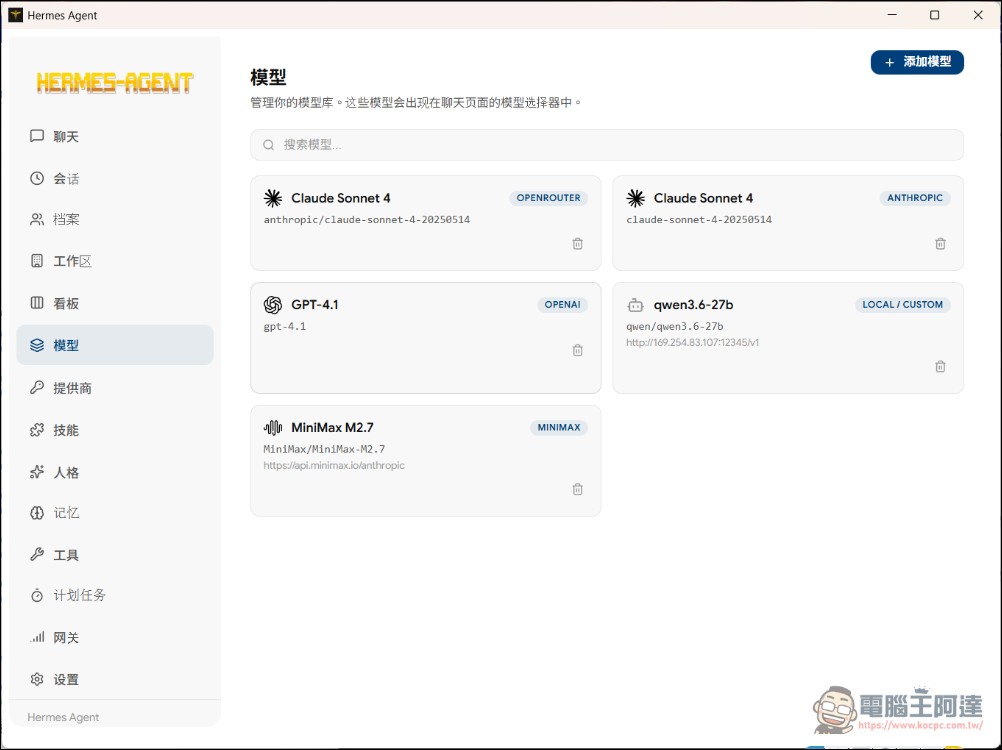Open 记忆 memory section
Screen dimensions: 1002x750
click(115, 513)
